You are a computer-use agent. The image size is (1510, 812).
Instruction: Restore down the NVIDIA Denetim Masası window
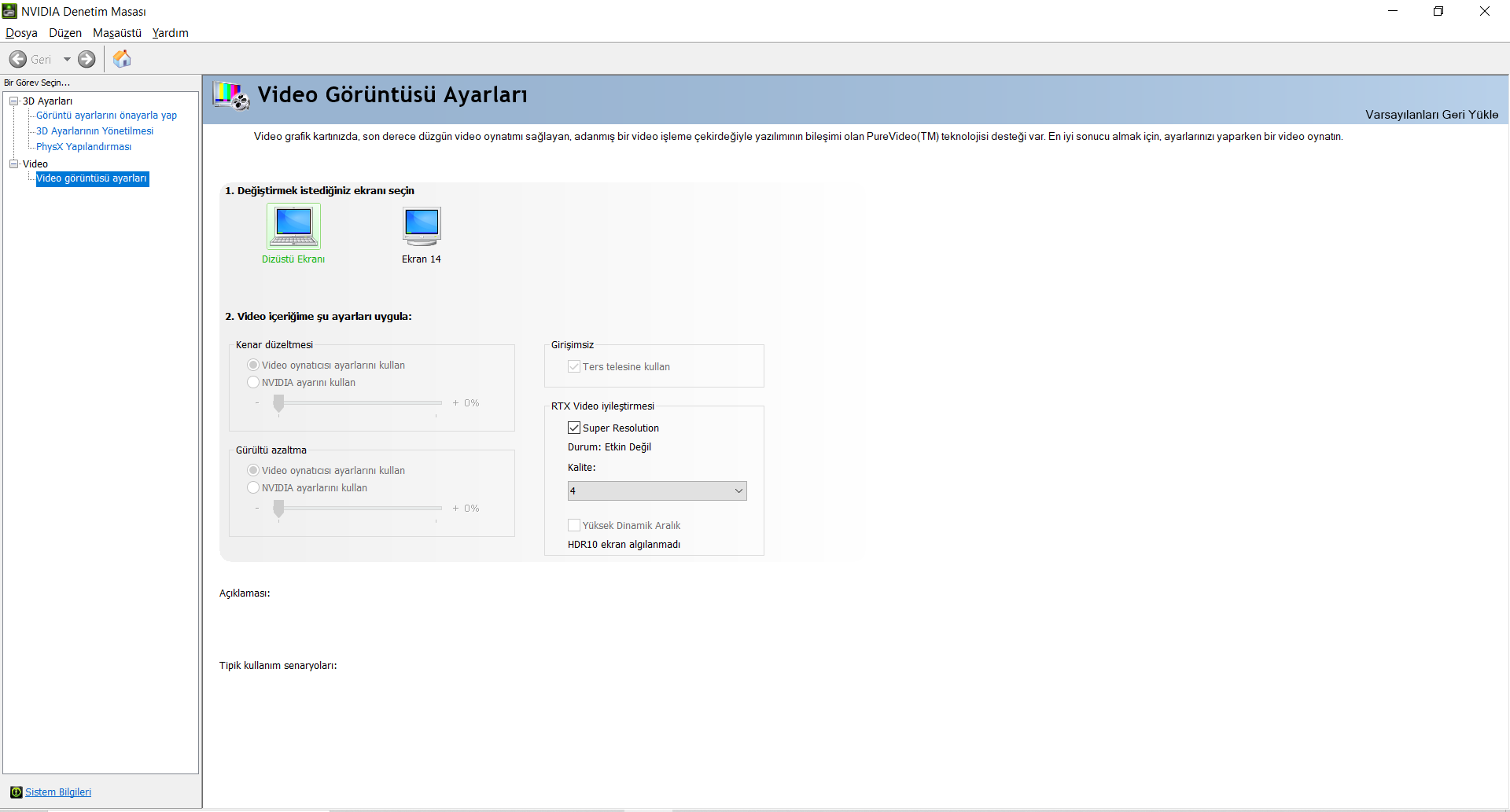(x=1438, y=11)
